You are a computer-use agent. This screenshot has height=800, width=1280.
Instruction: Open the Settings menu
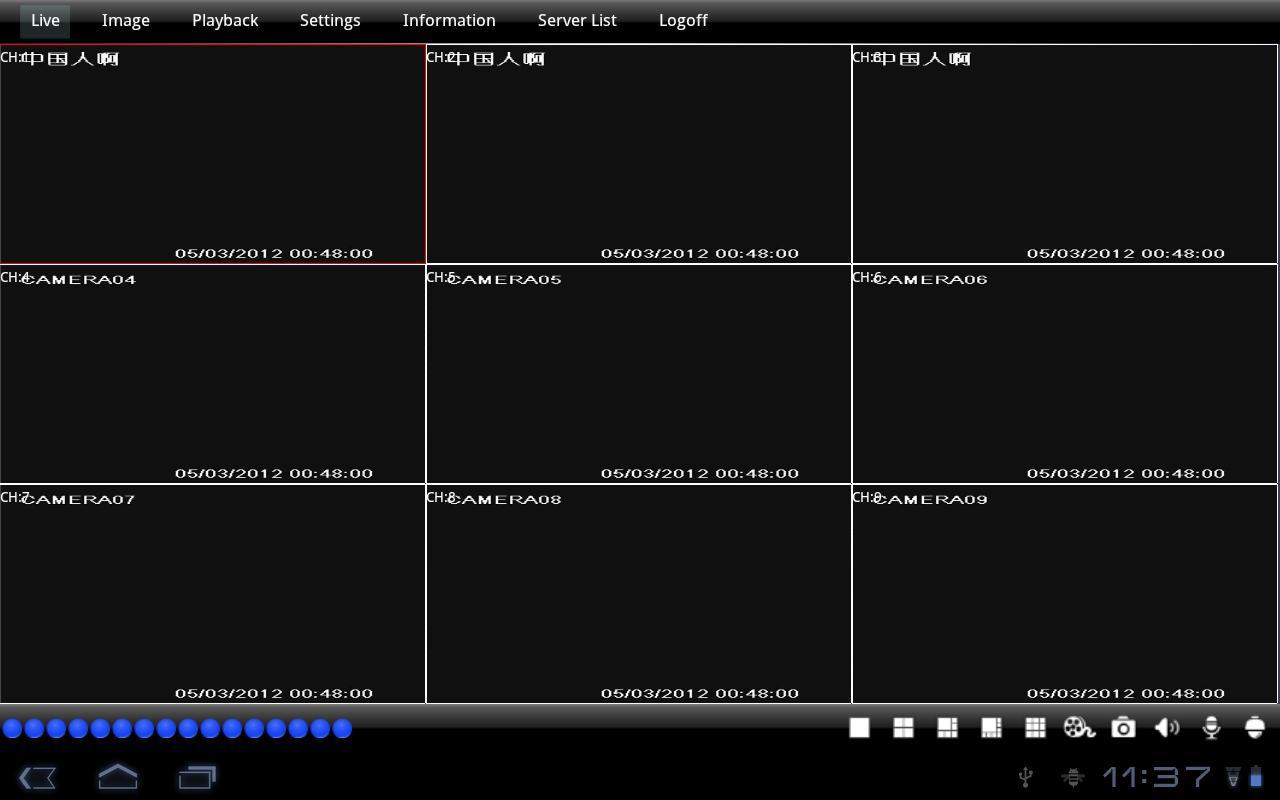click(330, 20)
